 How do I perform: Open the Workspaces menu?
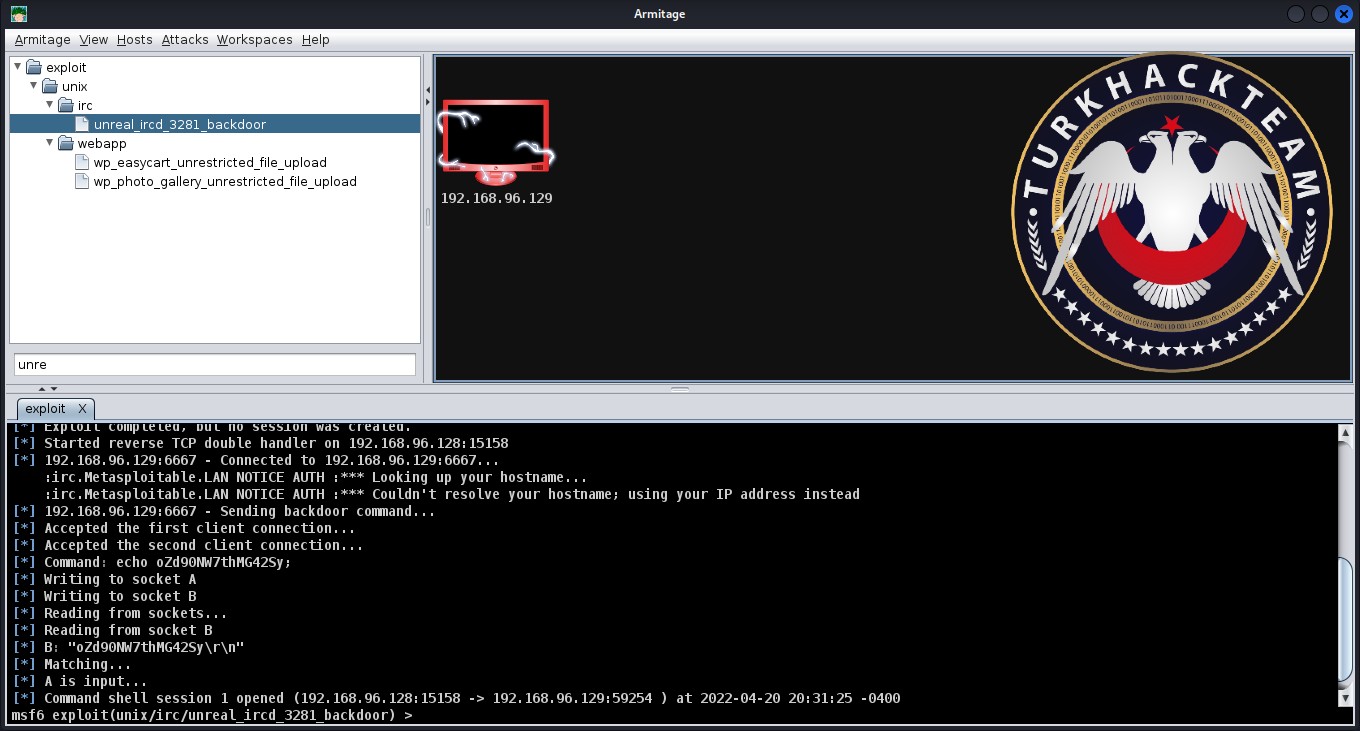(255, 40)
